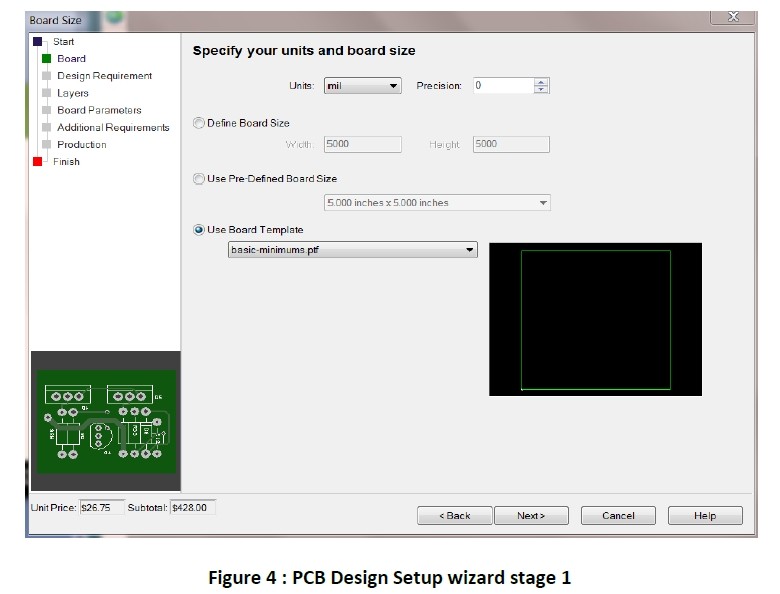Click inside the Precision value field
The height and width of the screenshot is (594, 780).
pos(502,86)
